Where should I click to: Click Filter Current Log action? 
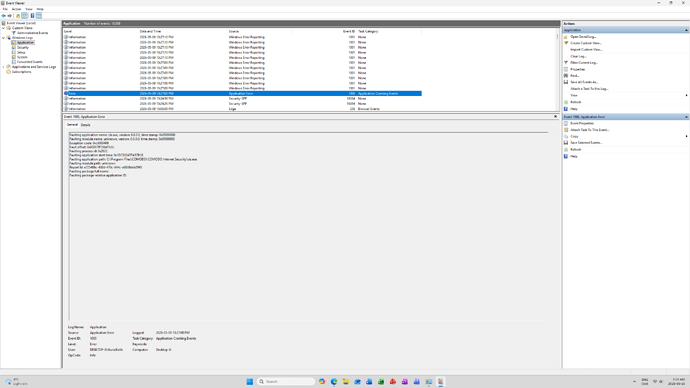pos(584,63)
